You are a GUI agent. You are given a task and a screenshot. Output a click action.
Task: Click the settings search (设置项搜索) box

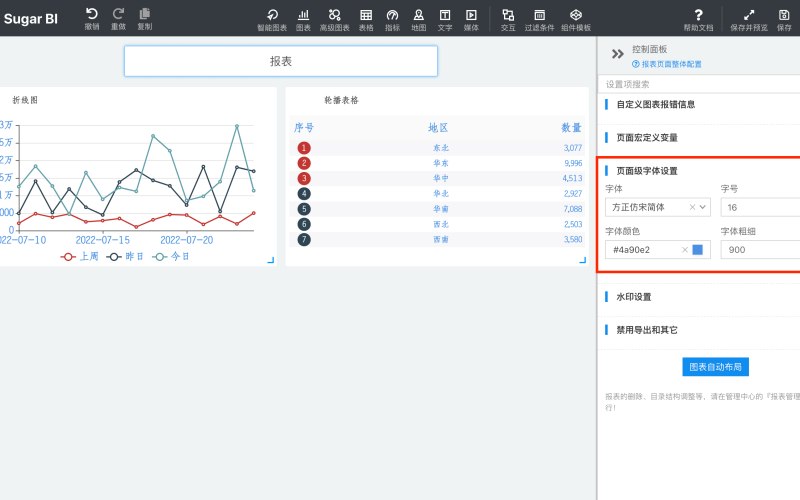click(x=699, y=84)
